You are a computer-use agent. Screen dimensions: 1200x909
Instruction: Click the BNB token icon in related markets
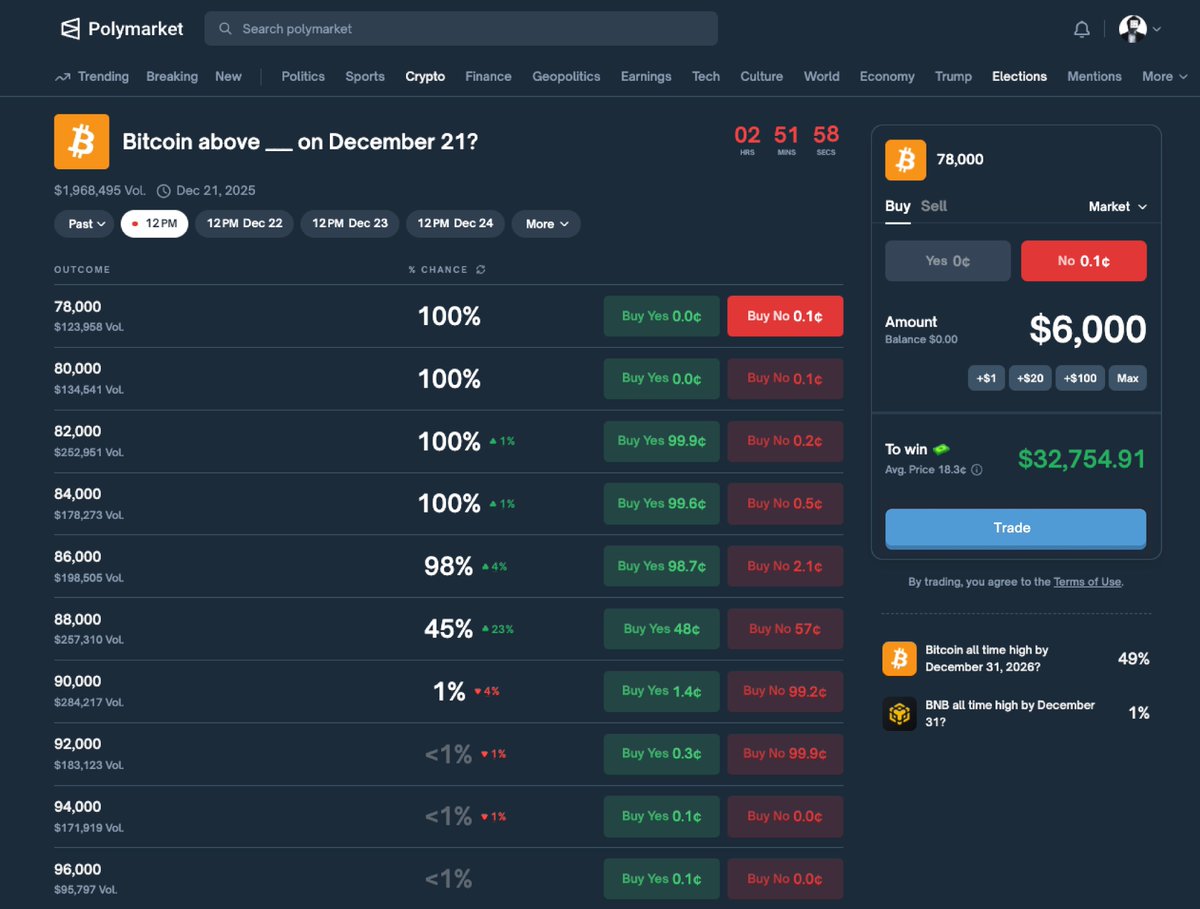899,712
